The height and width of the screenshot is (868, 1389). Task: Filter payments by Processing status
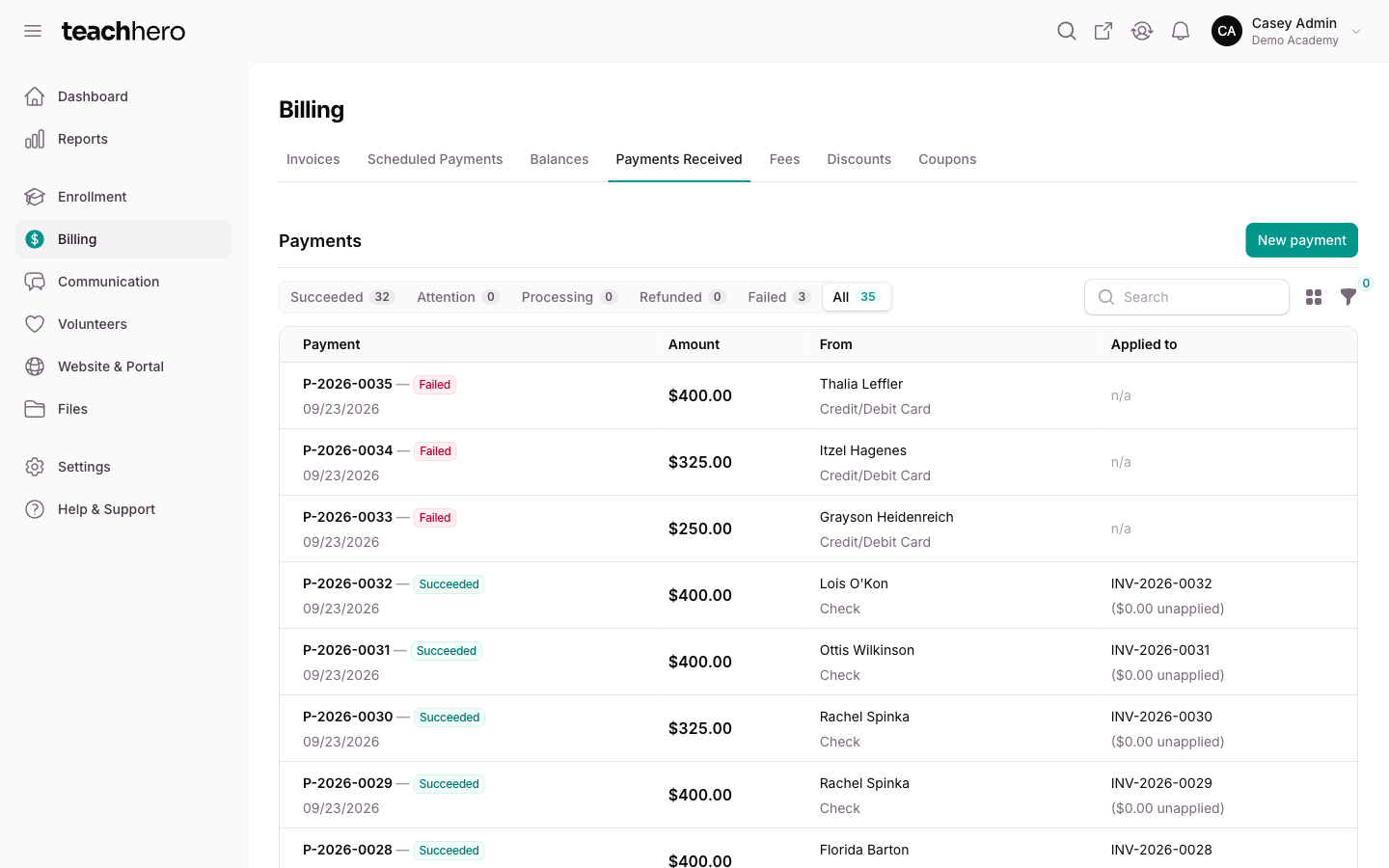(x=569, y=297)
